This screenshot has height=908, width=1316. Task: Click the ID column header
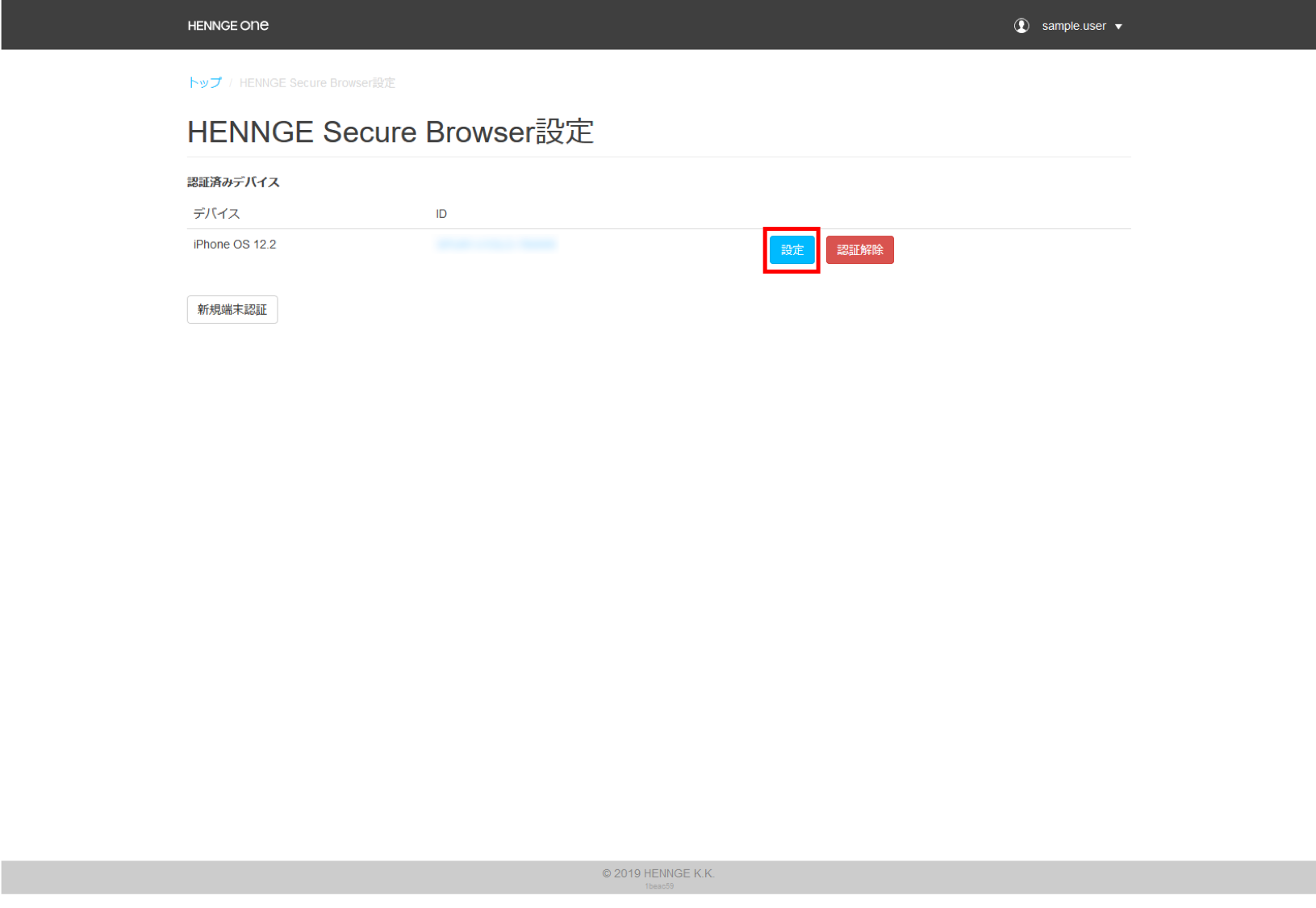pos(441,214)
